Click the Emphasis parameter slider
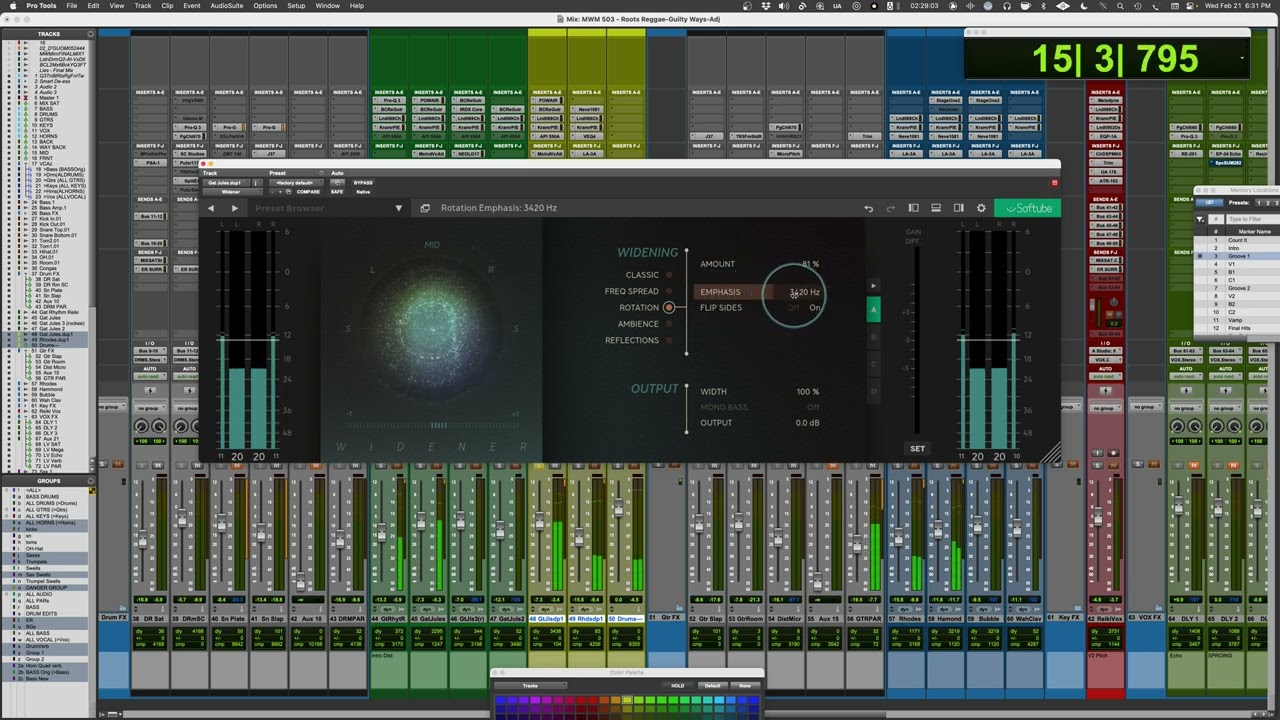Image resolution: width=1280 pixels, height=720 pixels. point(760,292)
